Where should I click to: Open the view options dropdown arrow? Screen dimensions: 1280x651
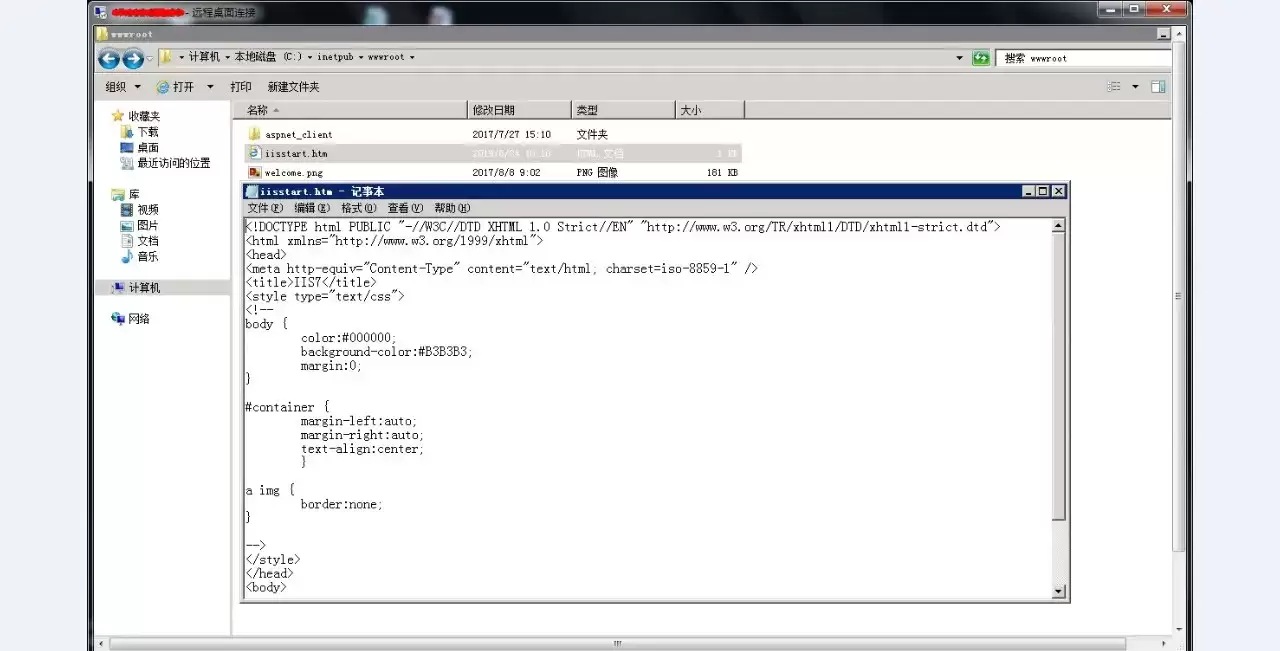pos(1135,87)
